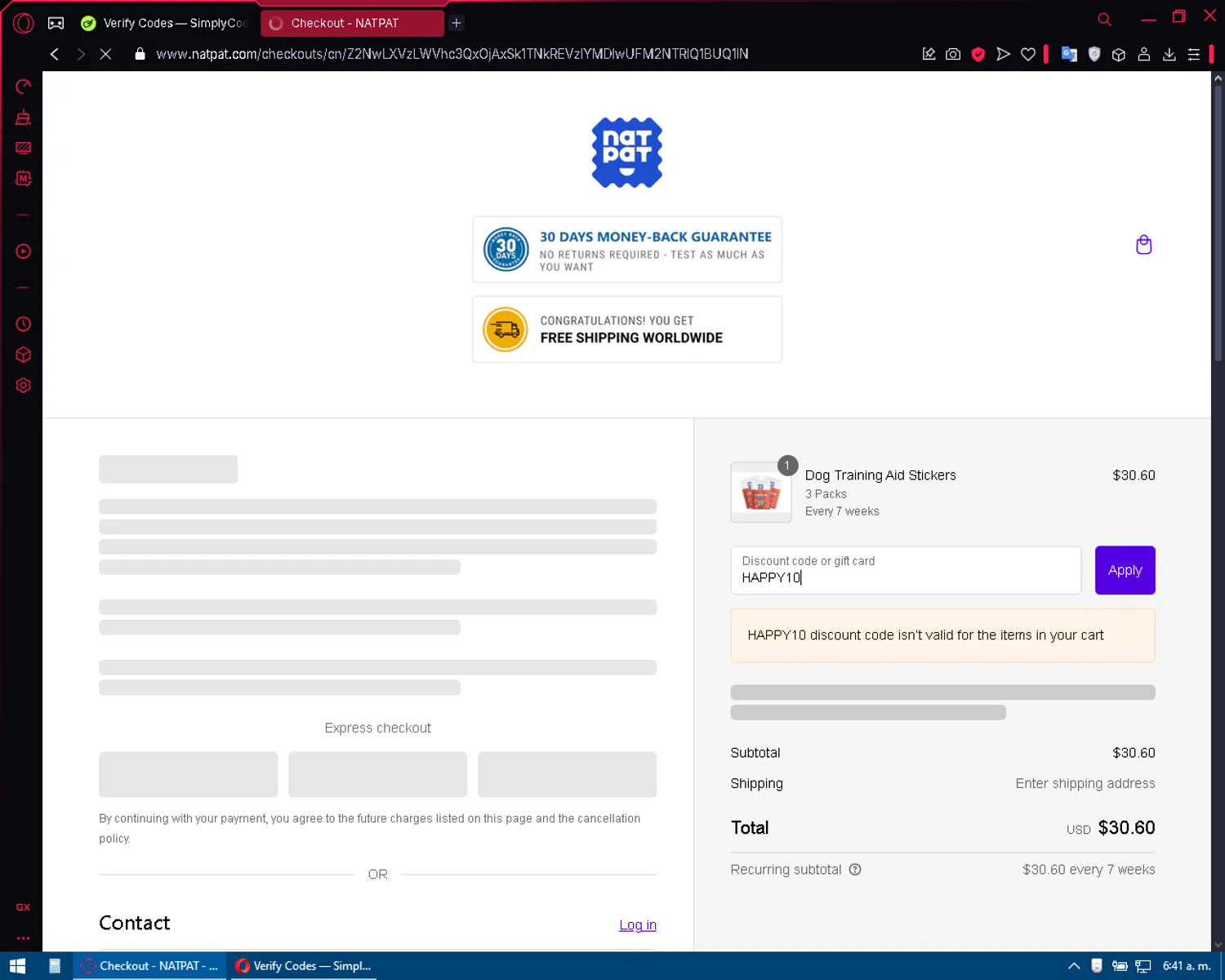Open History clock in sidebar

click(23, 324)
